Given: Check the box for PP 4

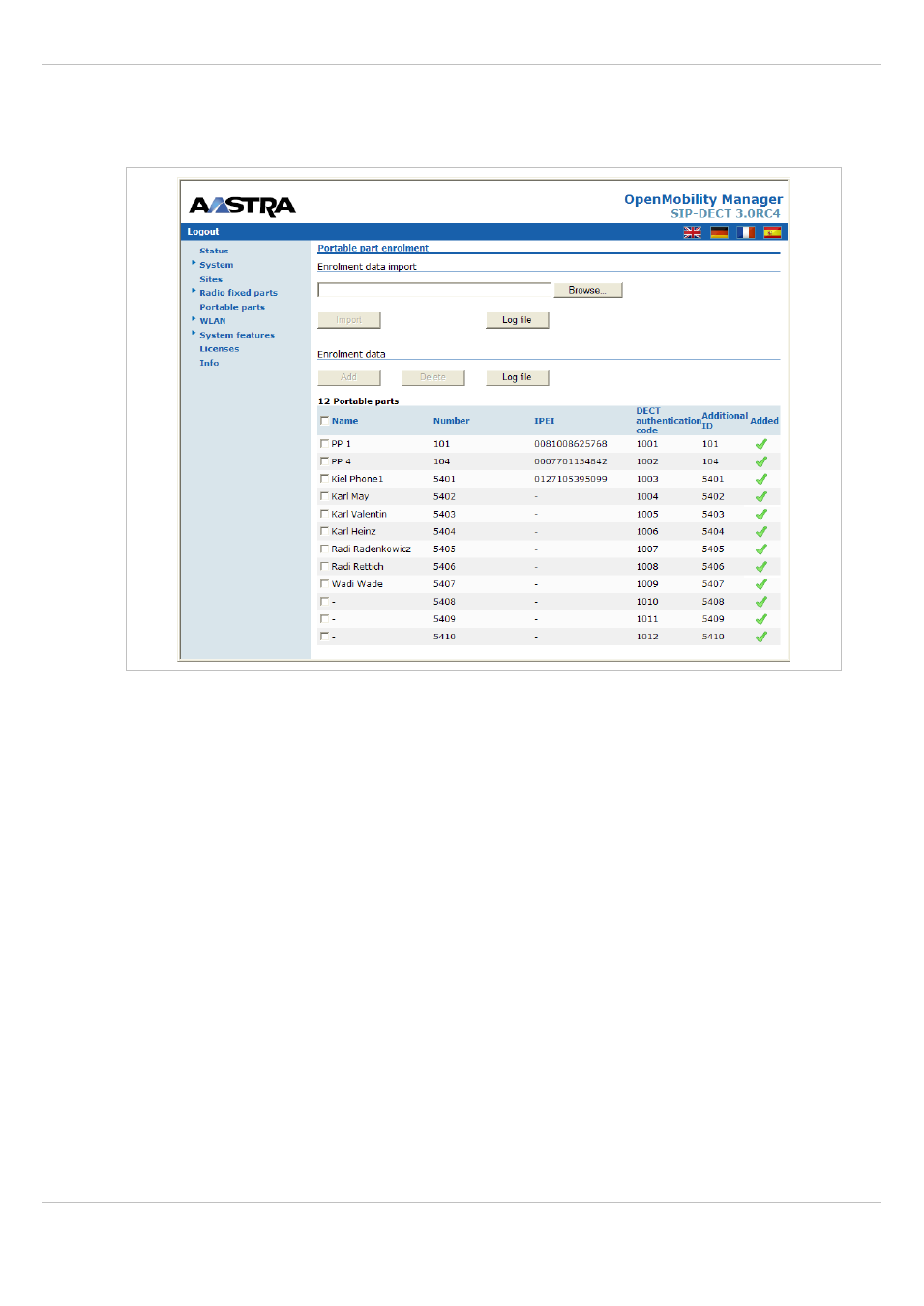Looking at the screenshot, I should tap(324, 460).
